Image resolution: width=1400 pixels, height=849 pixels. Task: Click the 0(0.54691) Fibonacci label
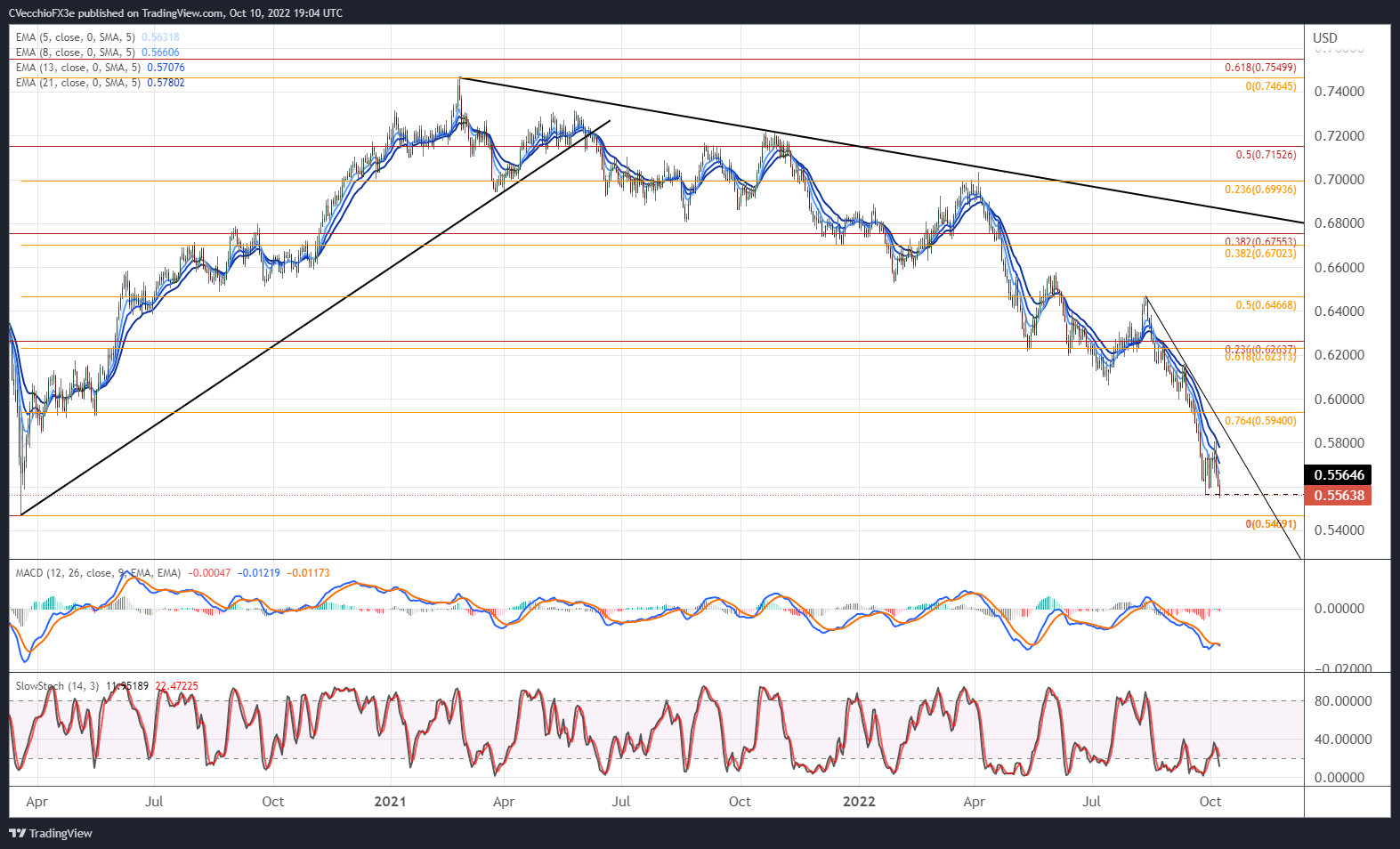click(1271, 524)
